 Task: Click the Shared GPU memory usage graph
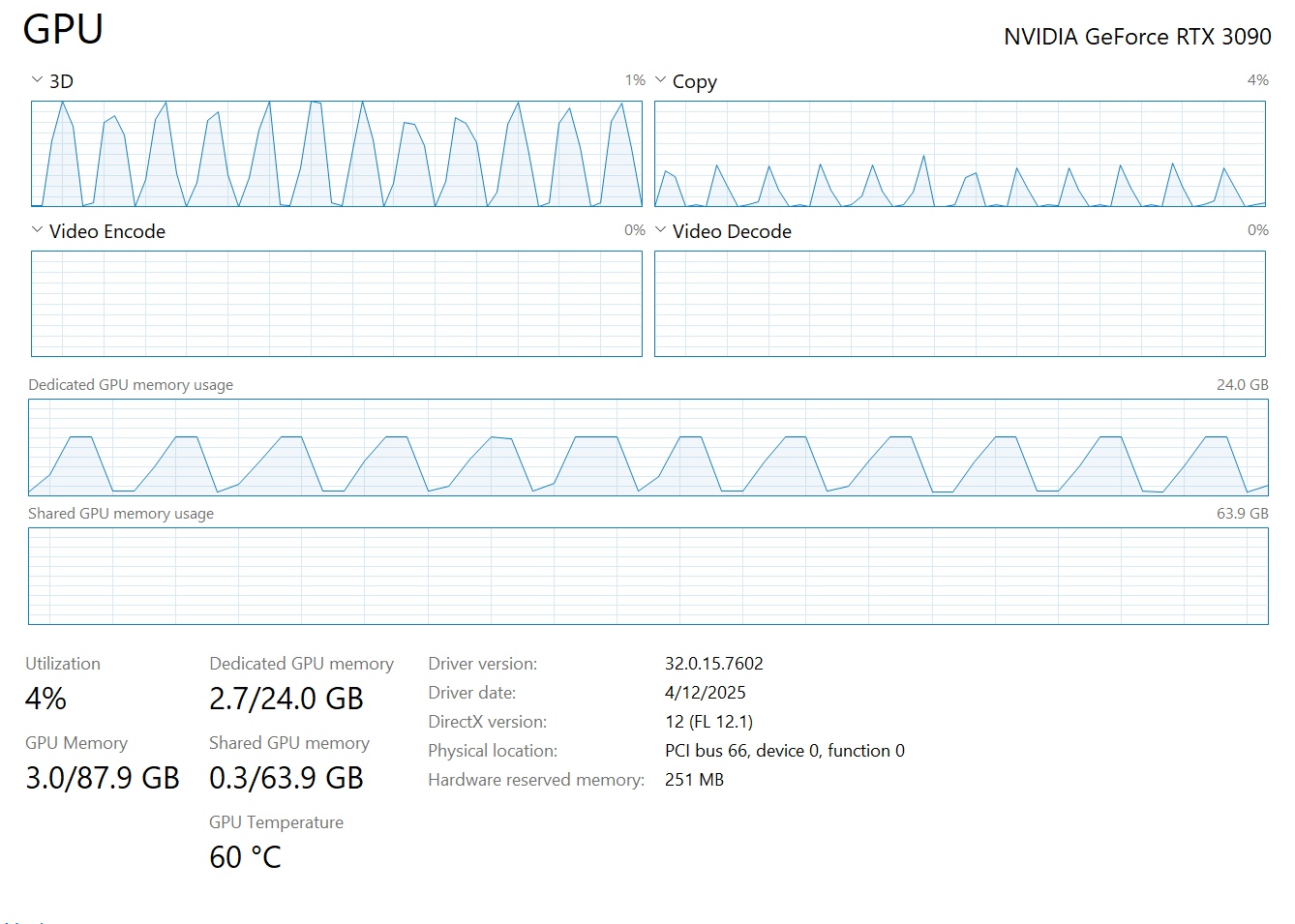pos(647,576)
